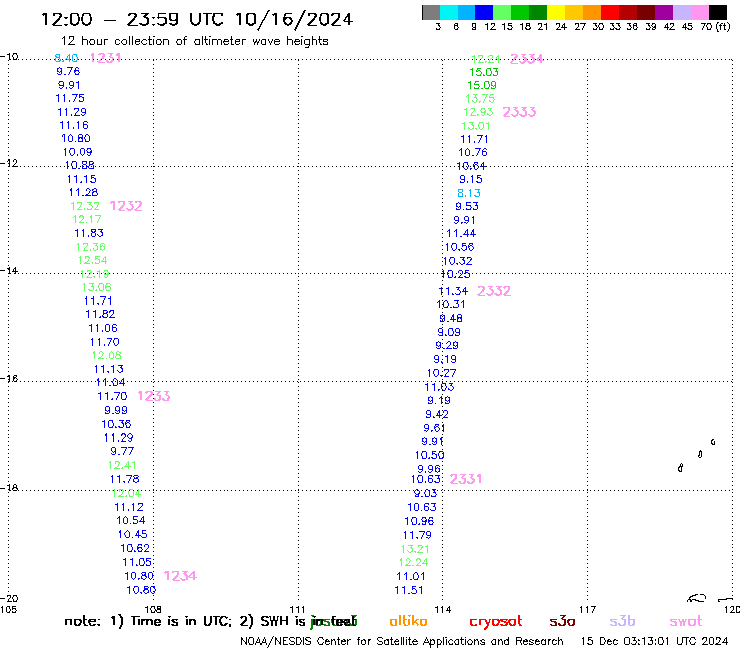The image size is (740, 650).
Task: Click the wave height value 12.54
Action: 92,260
